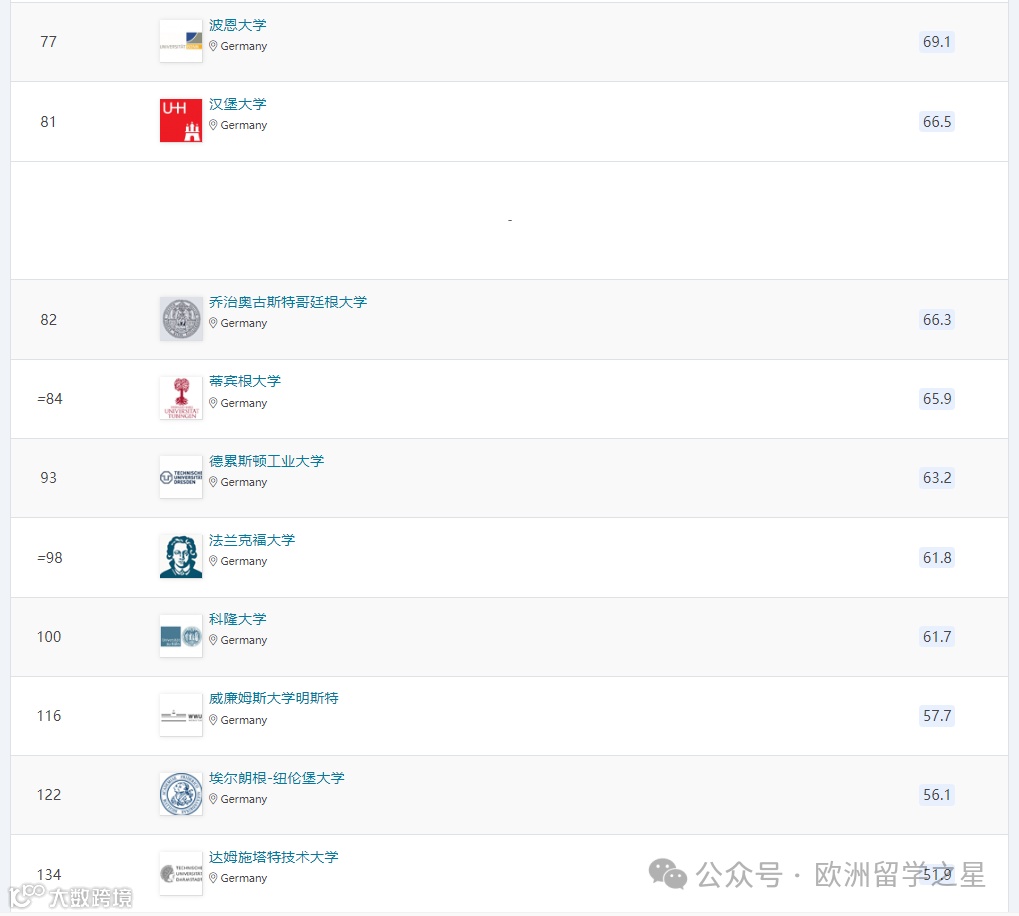Click the rank label =98
This screenshot has height=916, width=1019.
tap(50, 557)
